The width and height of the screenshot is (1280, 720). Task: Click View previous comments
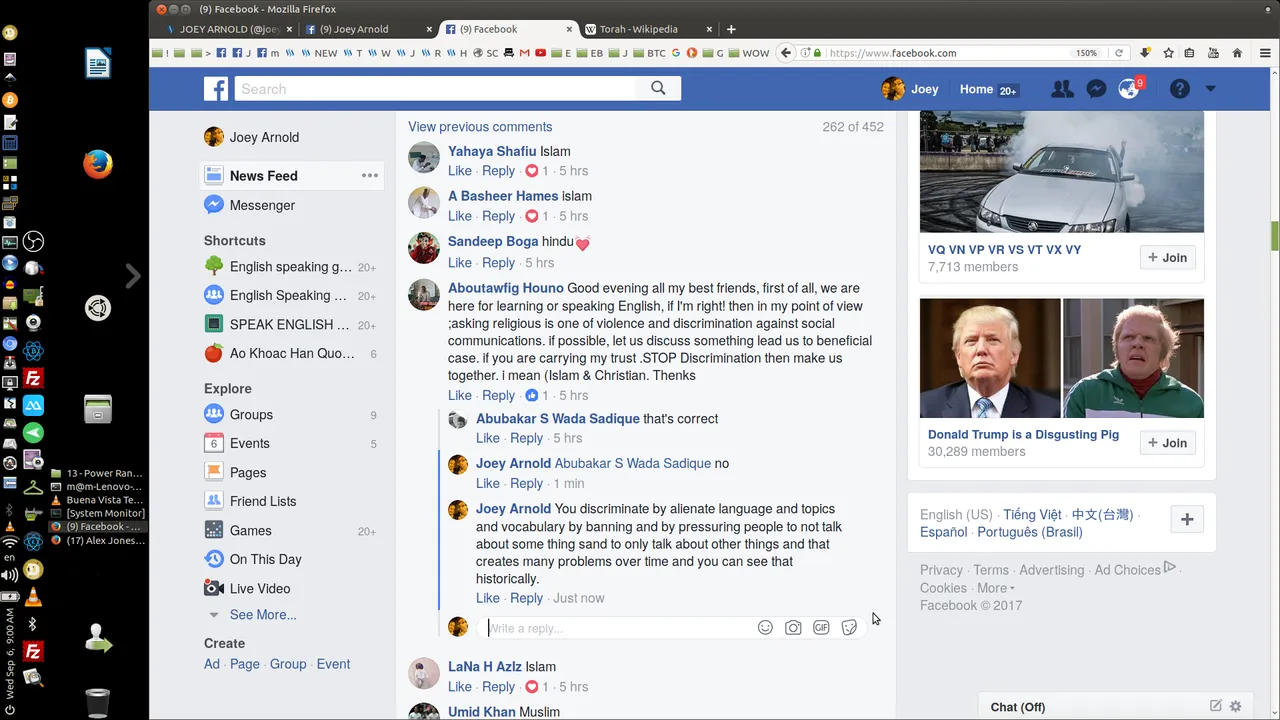480,127
